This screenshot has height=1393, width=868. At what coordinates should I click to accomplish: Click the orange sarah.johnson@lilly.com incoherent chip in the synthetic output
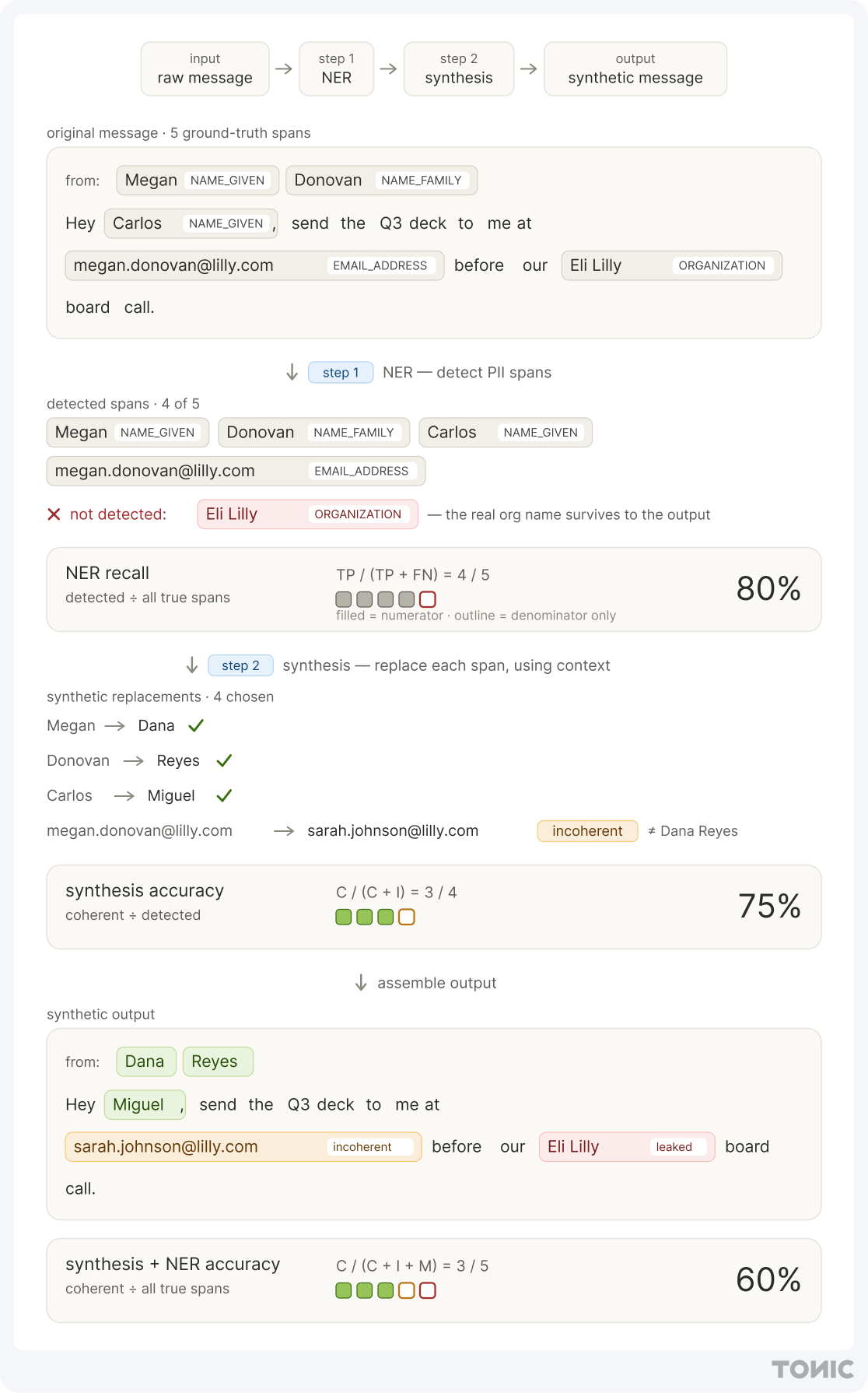pos(243,1147)
